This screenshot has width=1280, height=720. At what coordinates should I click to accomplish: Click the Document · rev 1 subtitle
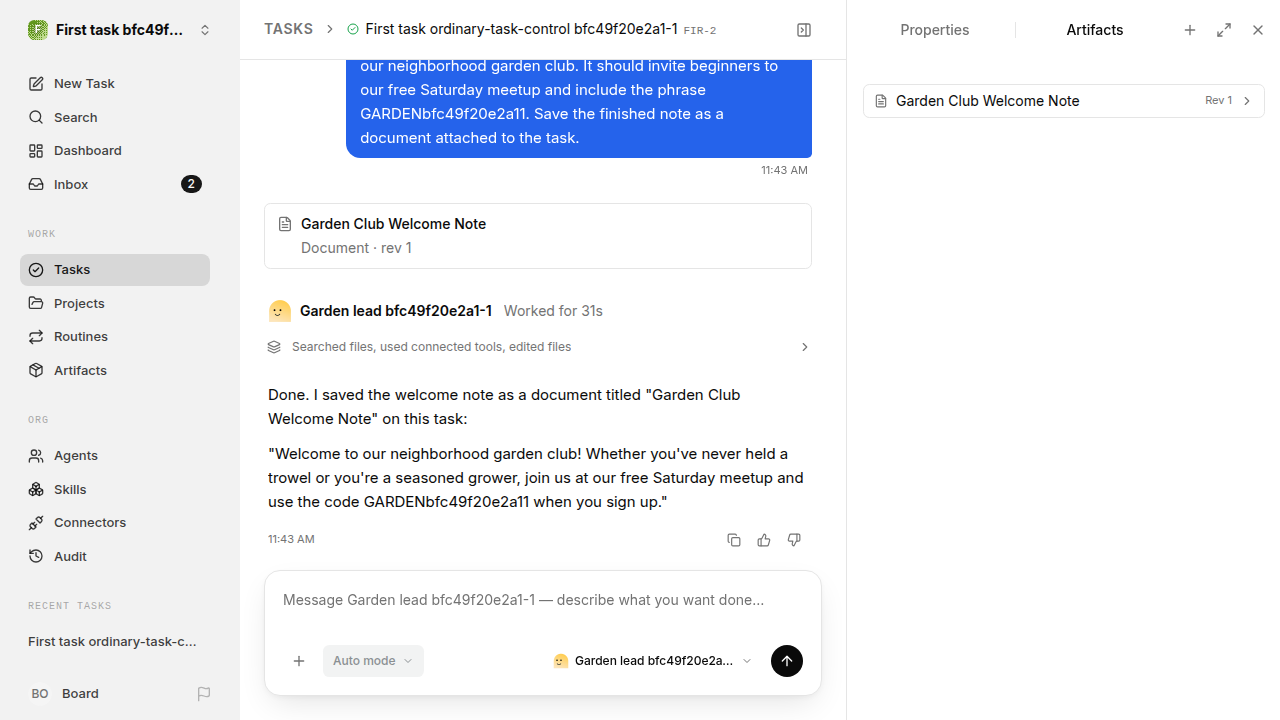click(x=356, y=248)
